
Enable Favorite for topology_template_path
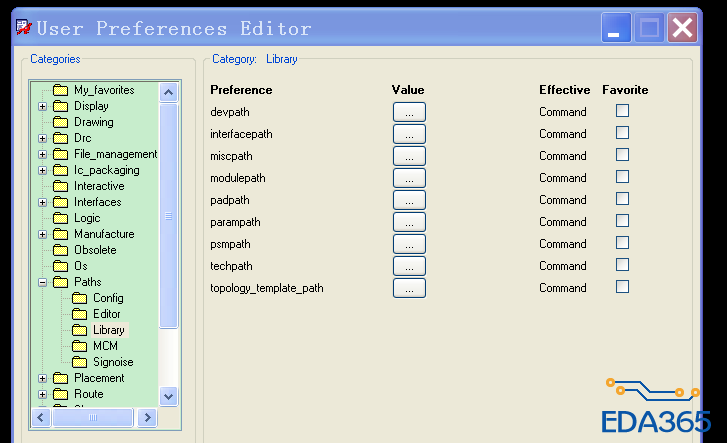pos(622,287)
